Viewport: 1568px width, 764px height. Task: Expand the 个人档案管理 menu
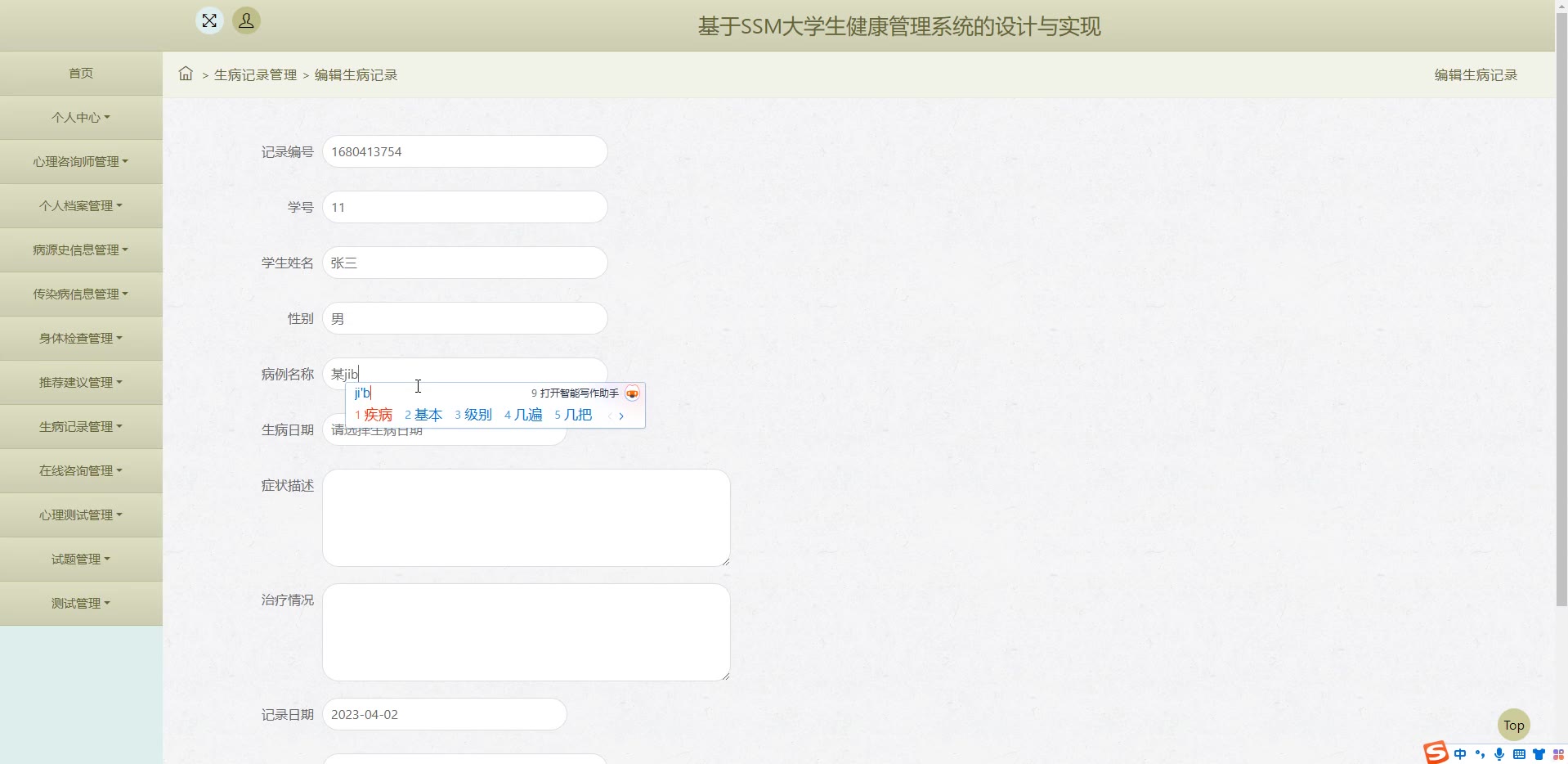tap(81, 205)
